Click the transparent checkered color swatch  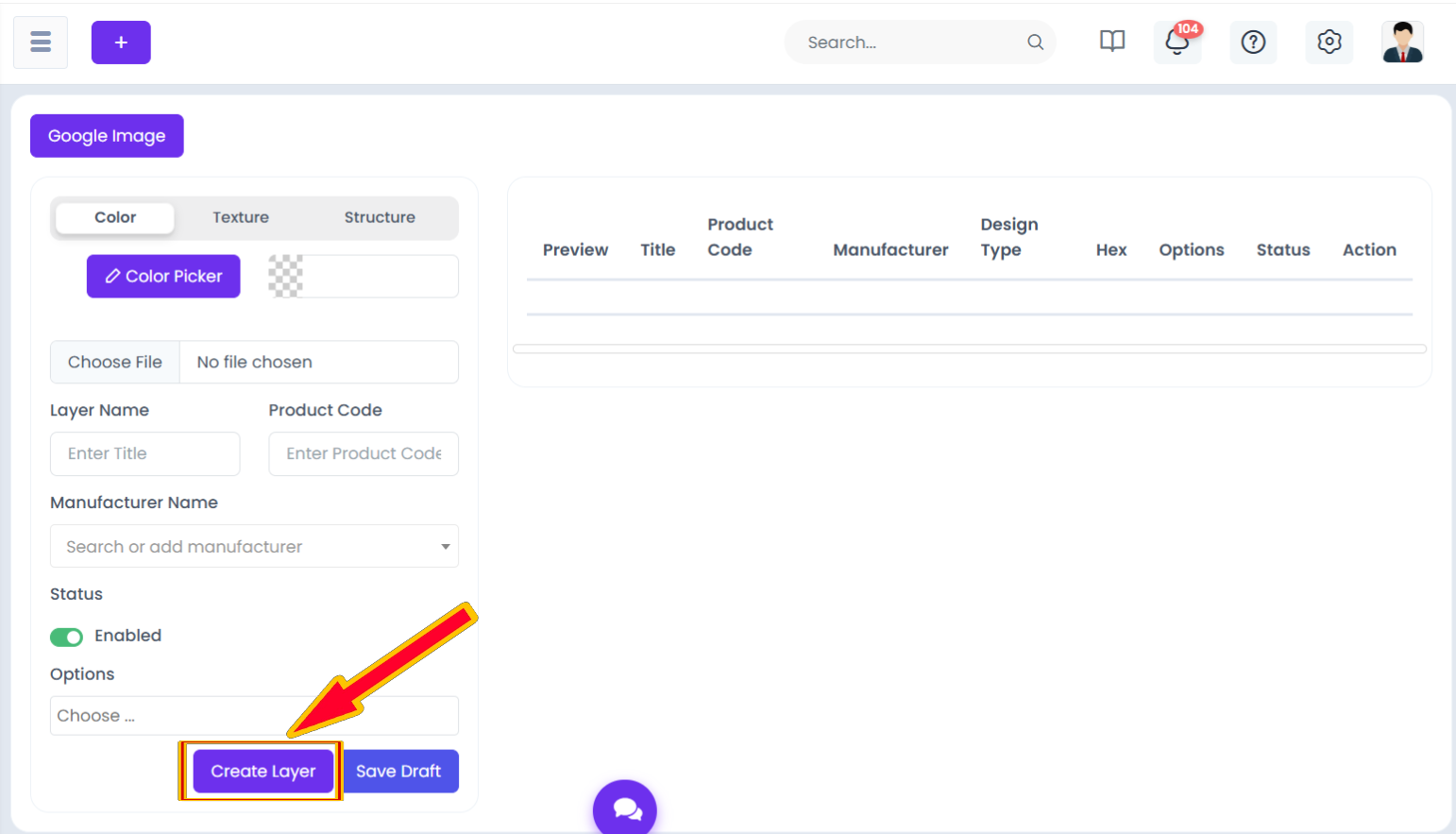pos(285,276)
